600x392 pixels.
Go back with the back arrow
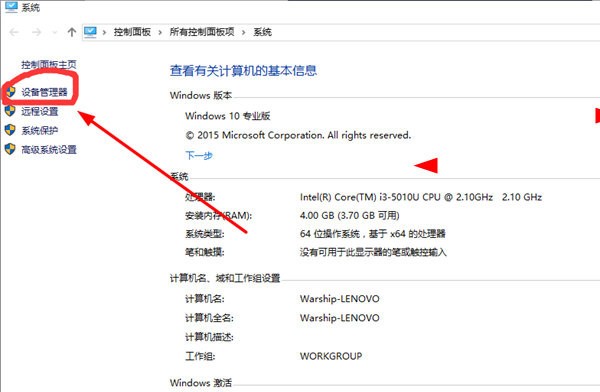14,32
